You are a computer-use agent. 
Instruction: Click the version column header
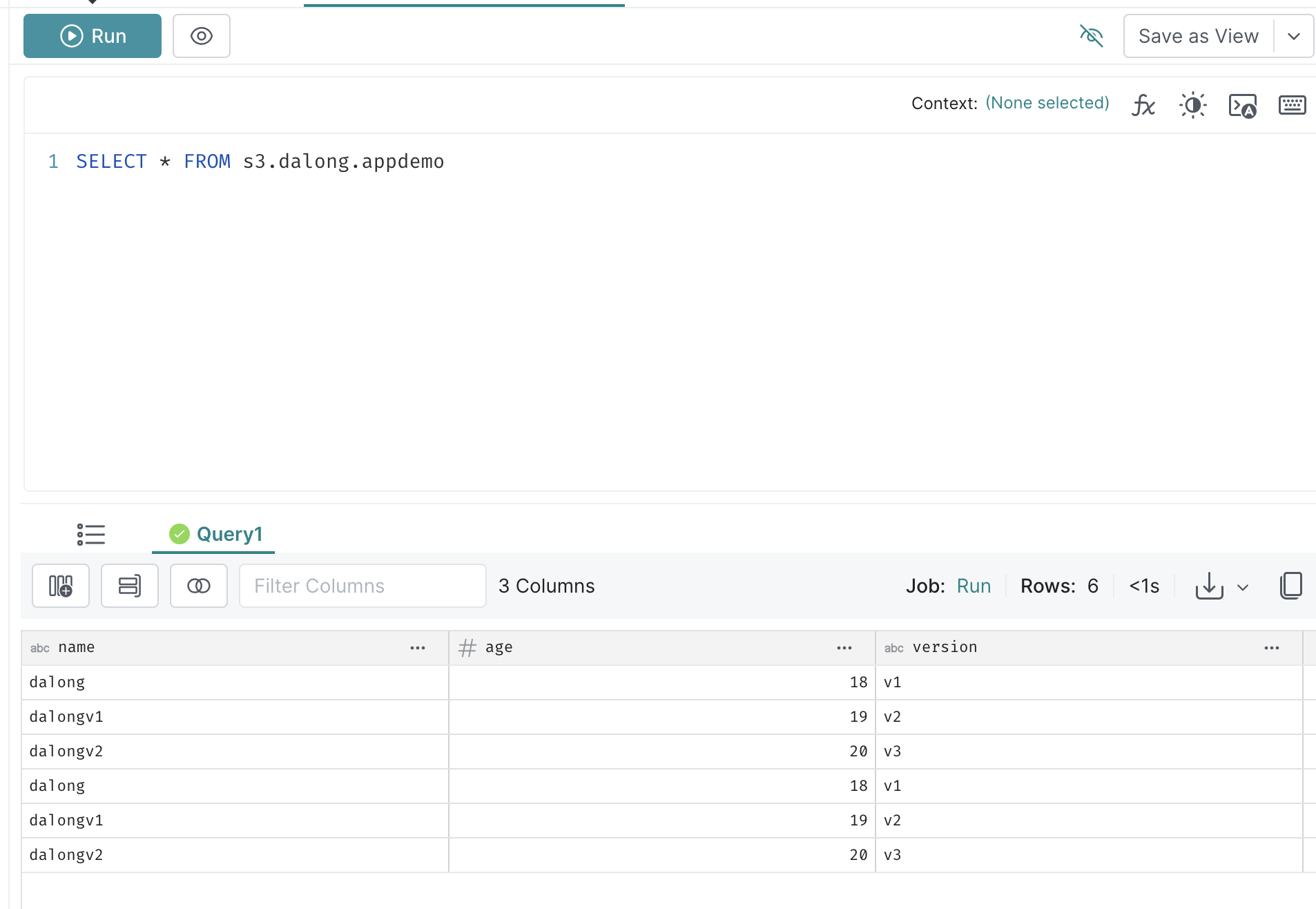click(1089, 648)
